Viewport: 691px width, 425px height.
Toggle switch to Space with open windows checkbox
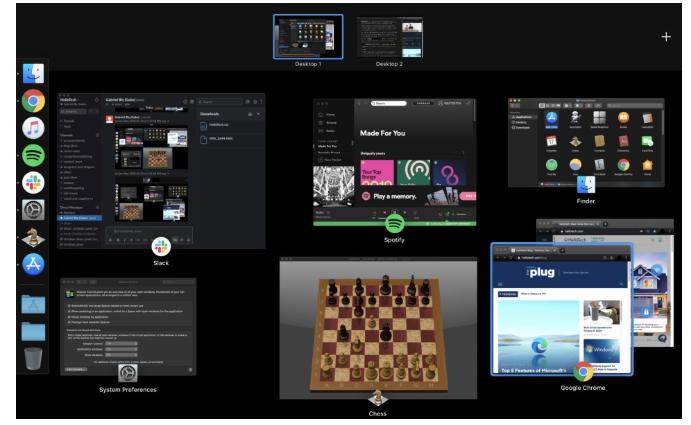pos(70,311)
